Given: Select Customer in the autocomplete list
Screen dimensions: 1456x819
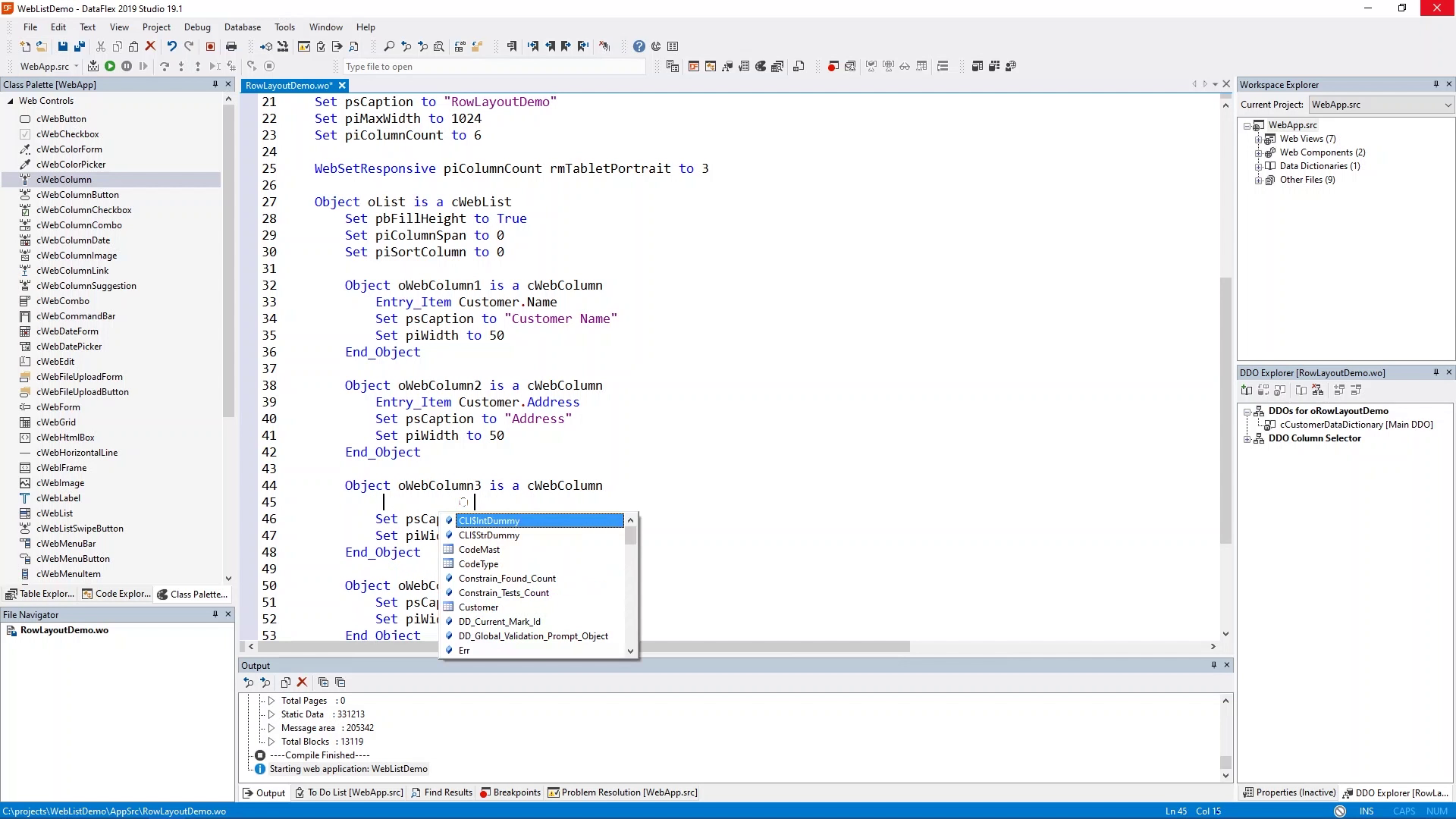Looking at the screenshot, I should [x=479, y=607].
